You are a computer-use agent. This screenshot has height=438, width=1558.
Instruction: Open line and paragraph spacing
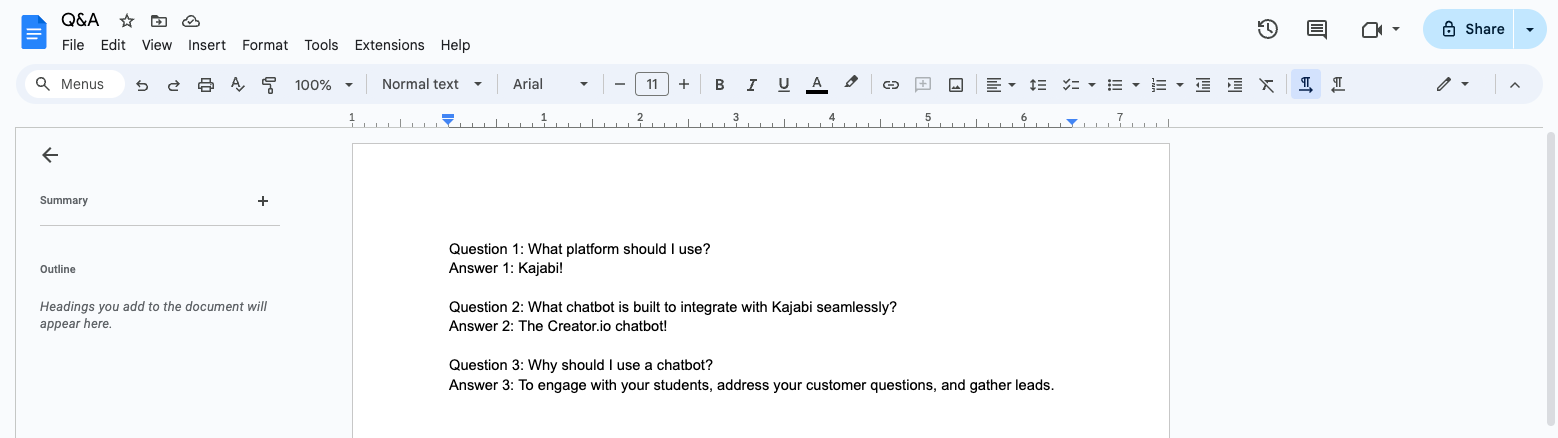[x=1038, y=85]
